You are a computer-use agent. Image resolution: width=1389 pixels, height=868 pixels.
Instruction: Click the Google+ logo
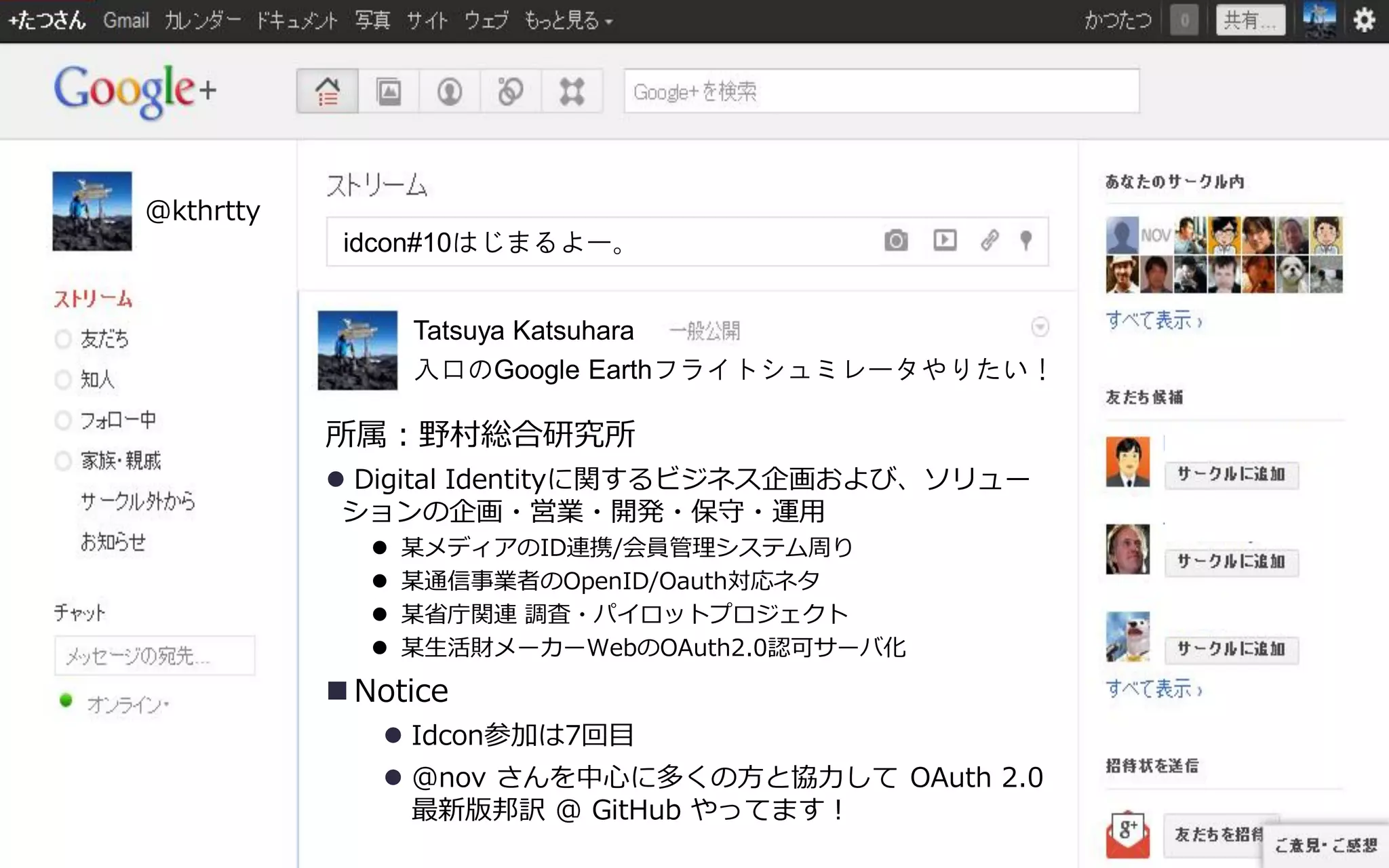pyautogui.click(x=135, y=92)
